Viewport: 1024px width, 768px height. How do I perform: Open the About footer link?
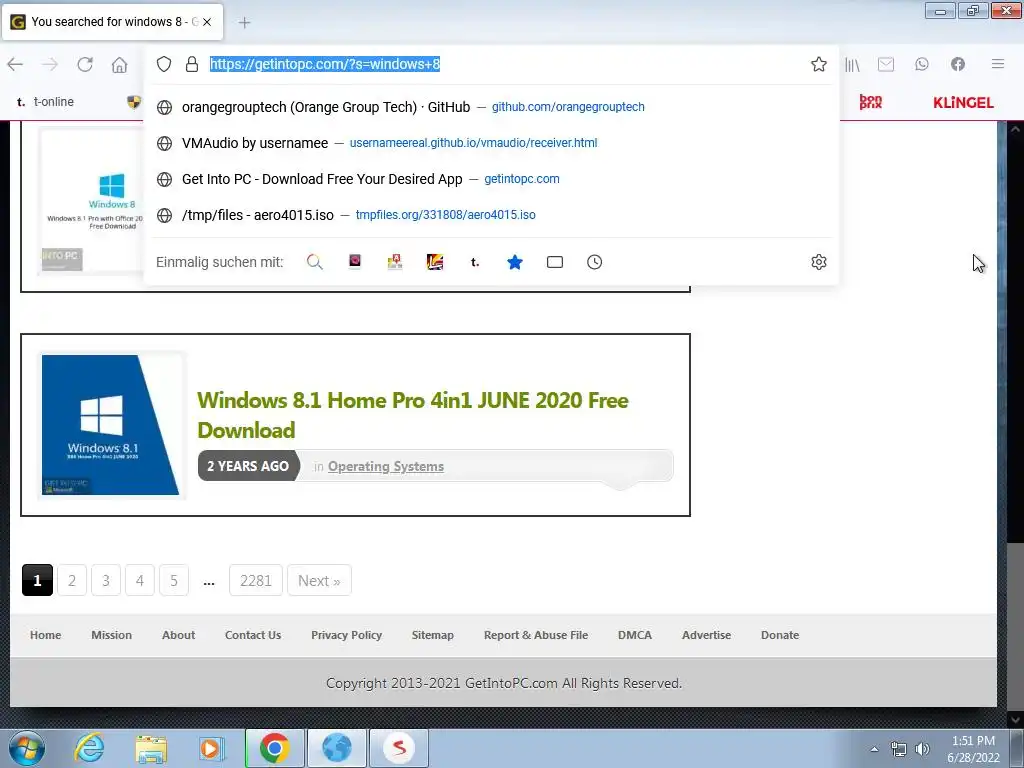[x=178, y=635]
